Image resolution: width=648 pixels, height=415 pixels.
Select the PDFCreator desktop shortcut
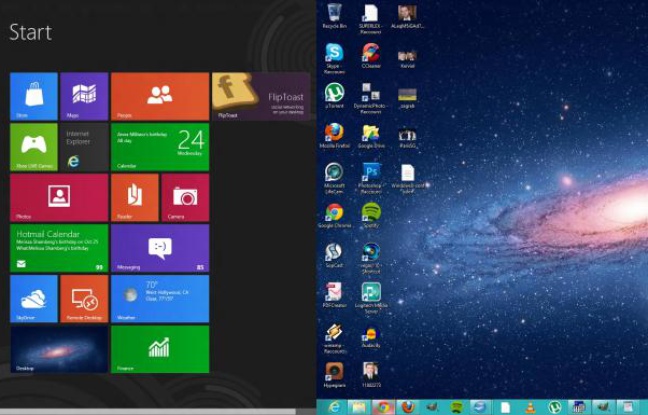click(334, 295)
